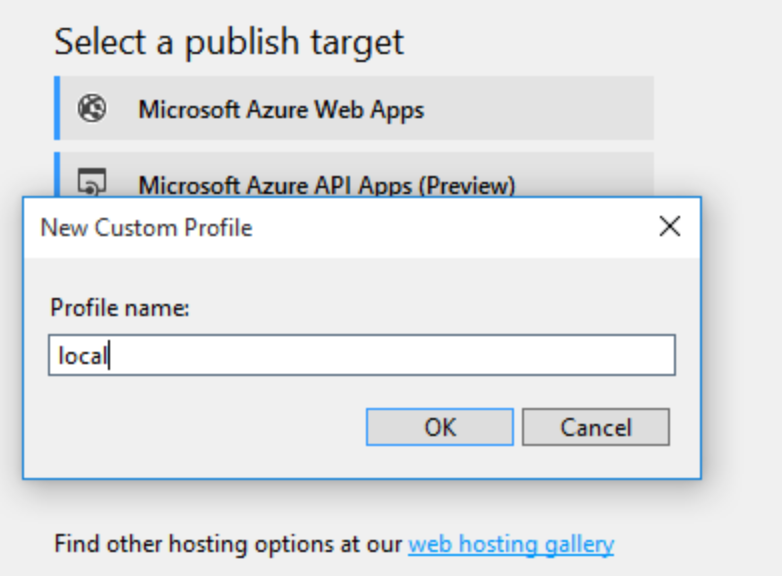Choose Microsoft Azure API Apps (Preview) target
The width and height of the screenshot is (782, 576).
tap(354, 175)
